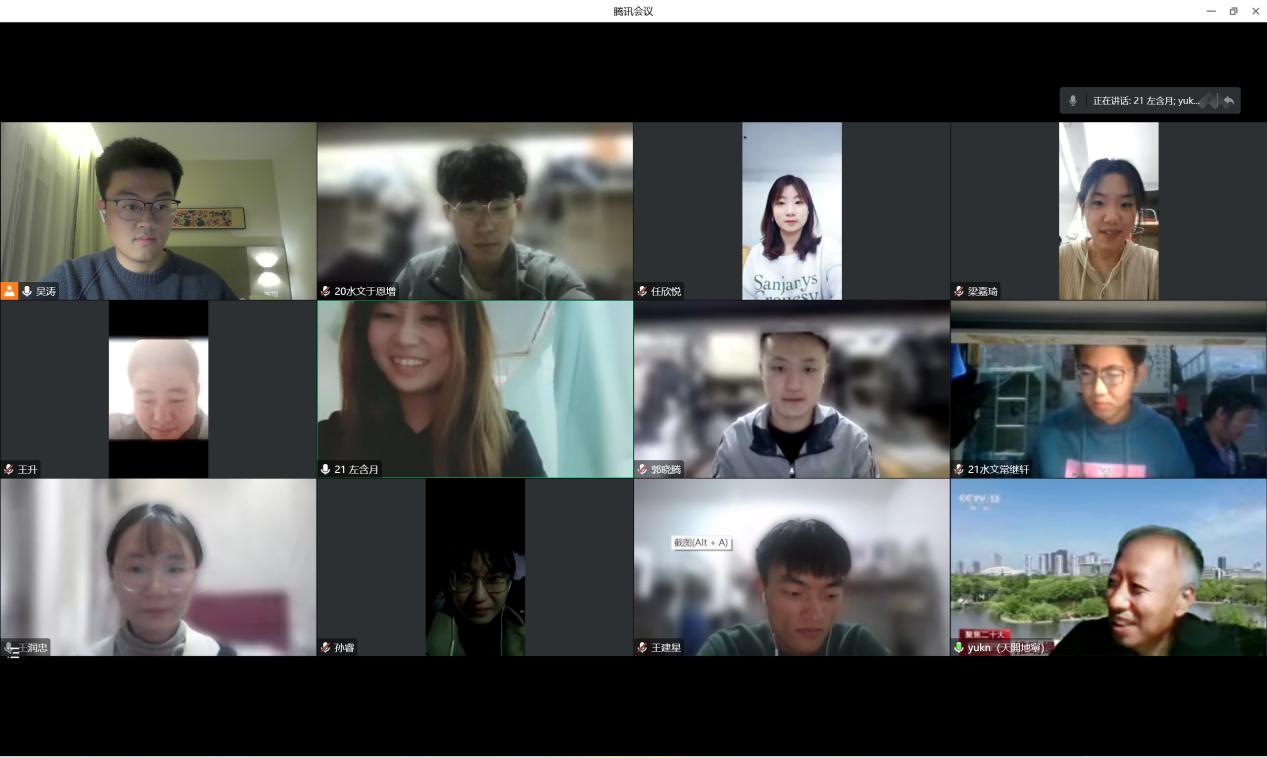Click 吴涛's active microphone icon
Viewport: 1267px width, 758px height.
click(27, 291)
